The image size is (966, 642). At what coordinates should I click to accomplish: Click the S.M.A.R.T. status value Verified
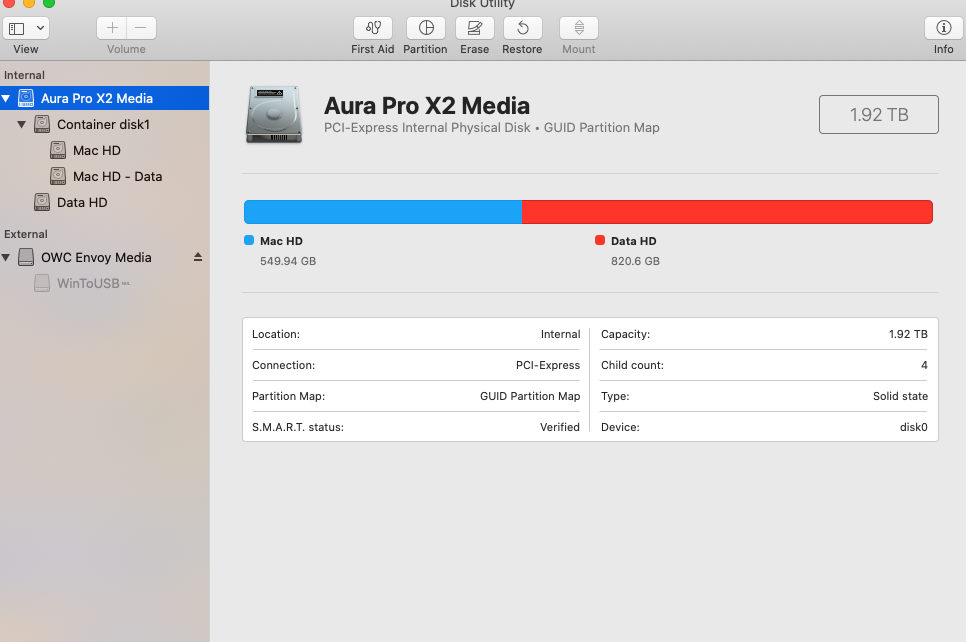[560, 427]
